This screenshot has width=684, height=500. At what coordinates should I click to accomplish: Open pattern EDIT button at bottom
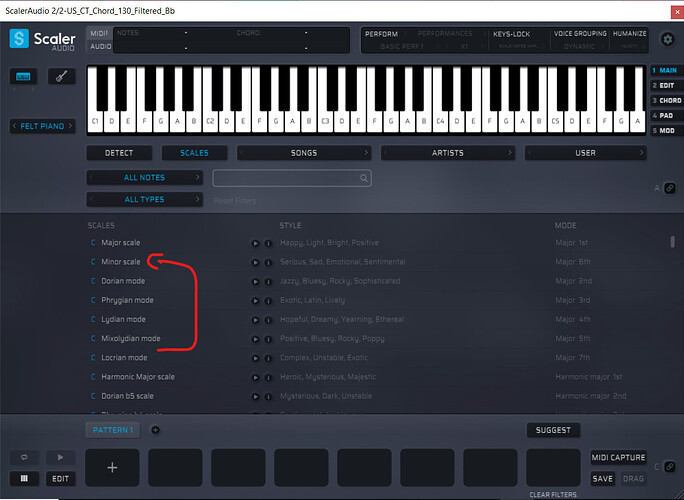tap(60, 479)
